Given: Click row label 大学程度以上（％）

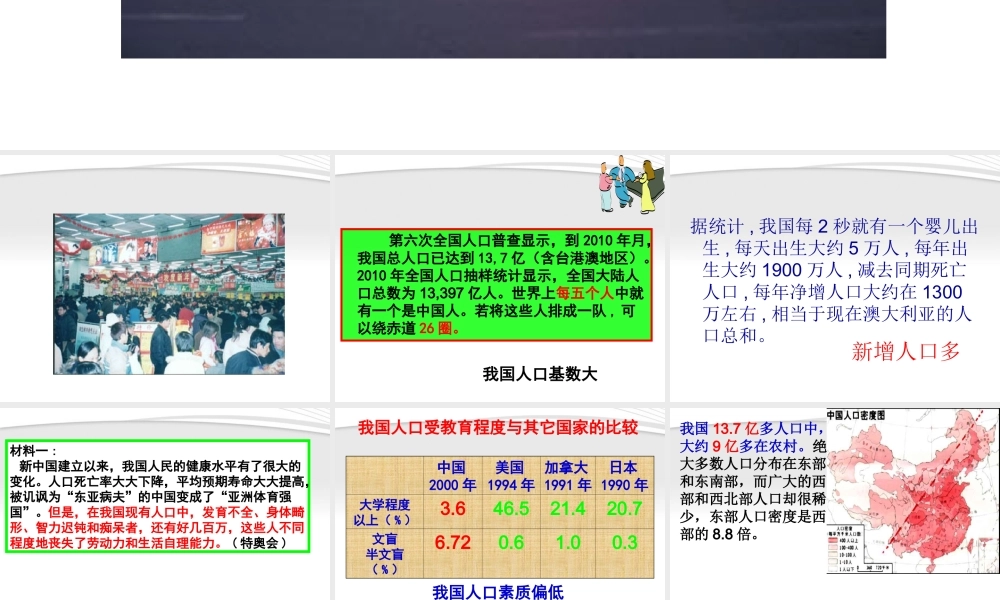Looking at the screenshot, I should [x=385, y=512].
